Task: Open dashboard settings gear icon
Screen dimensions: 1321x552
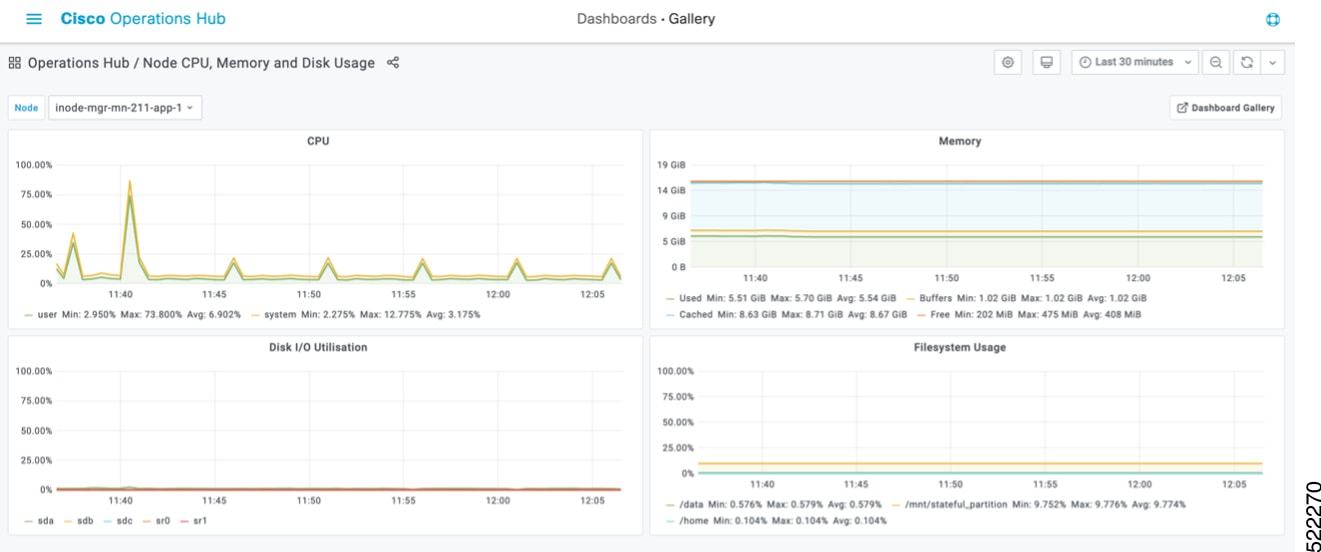Action: 1008,62
